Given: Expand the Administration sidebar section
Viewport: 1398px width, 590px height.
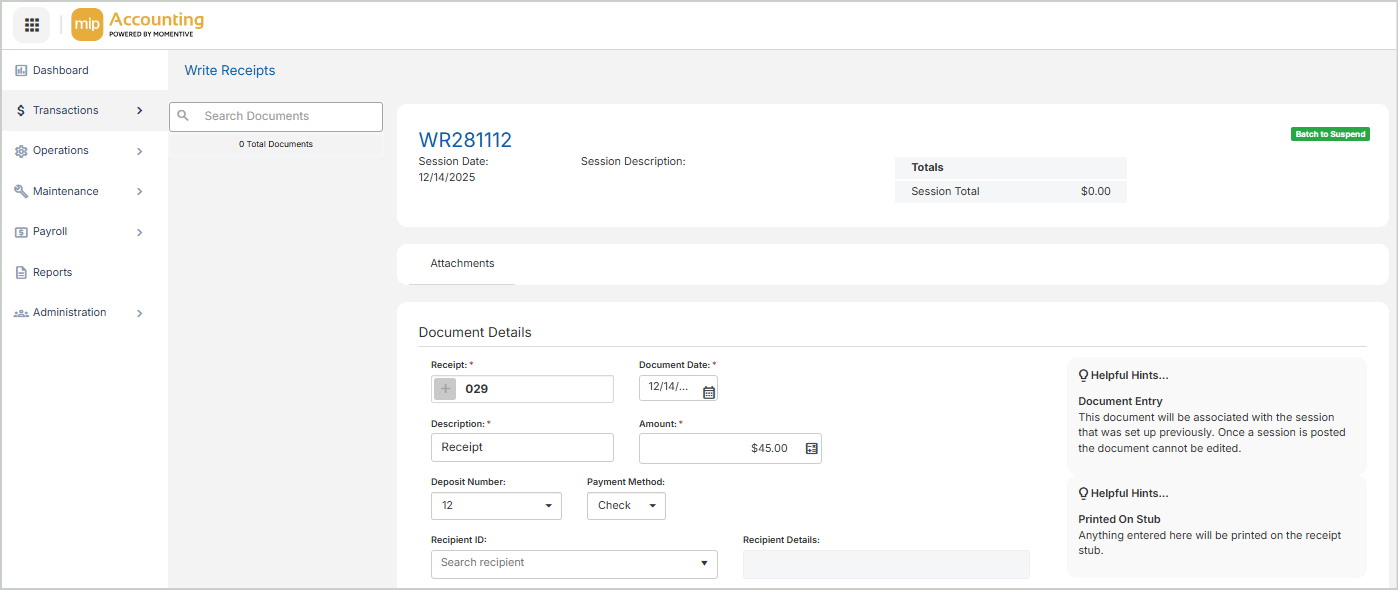Looking at the screenshot, I should 139,313.
